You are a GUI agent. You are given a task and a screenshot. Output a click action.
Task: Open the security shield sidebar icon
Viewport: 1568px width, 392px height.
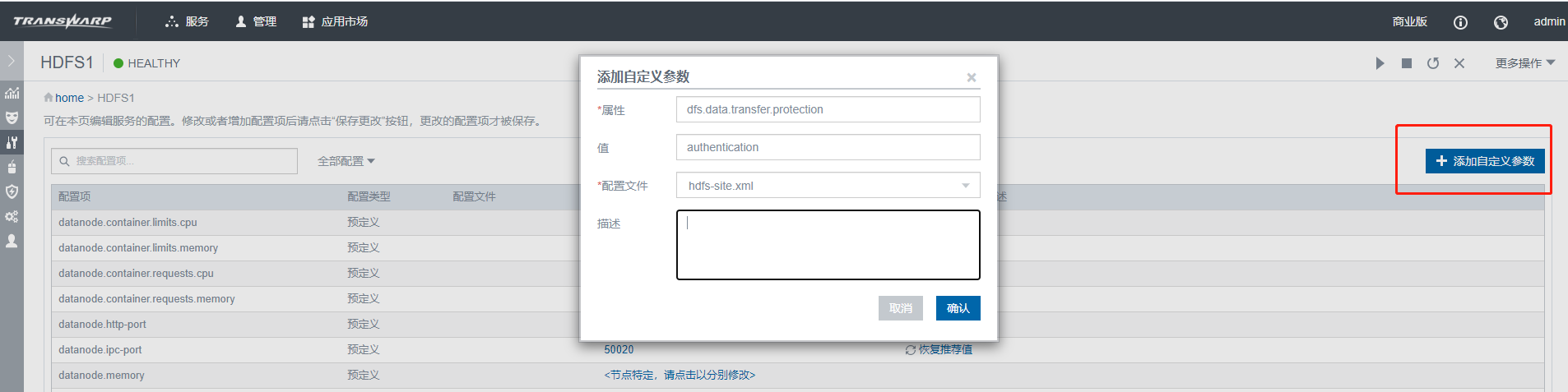[12, 191]
